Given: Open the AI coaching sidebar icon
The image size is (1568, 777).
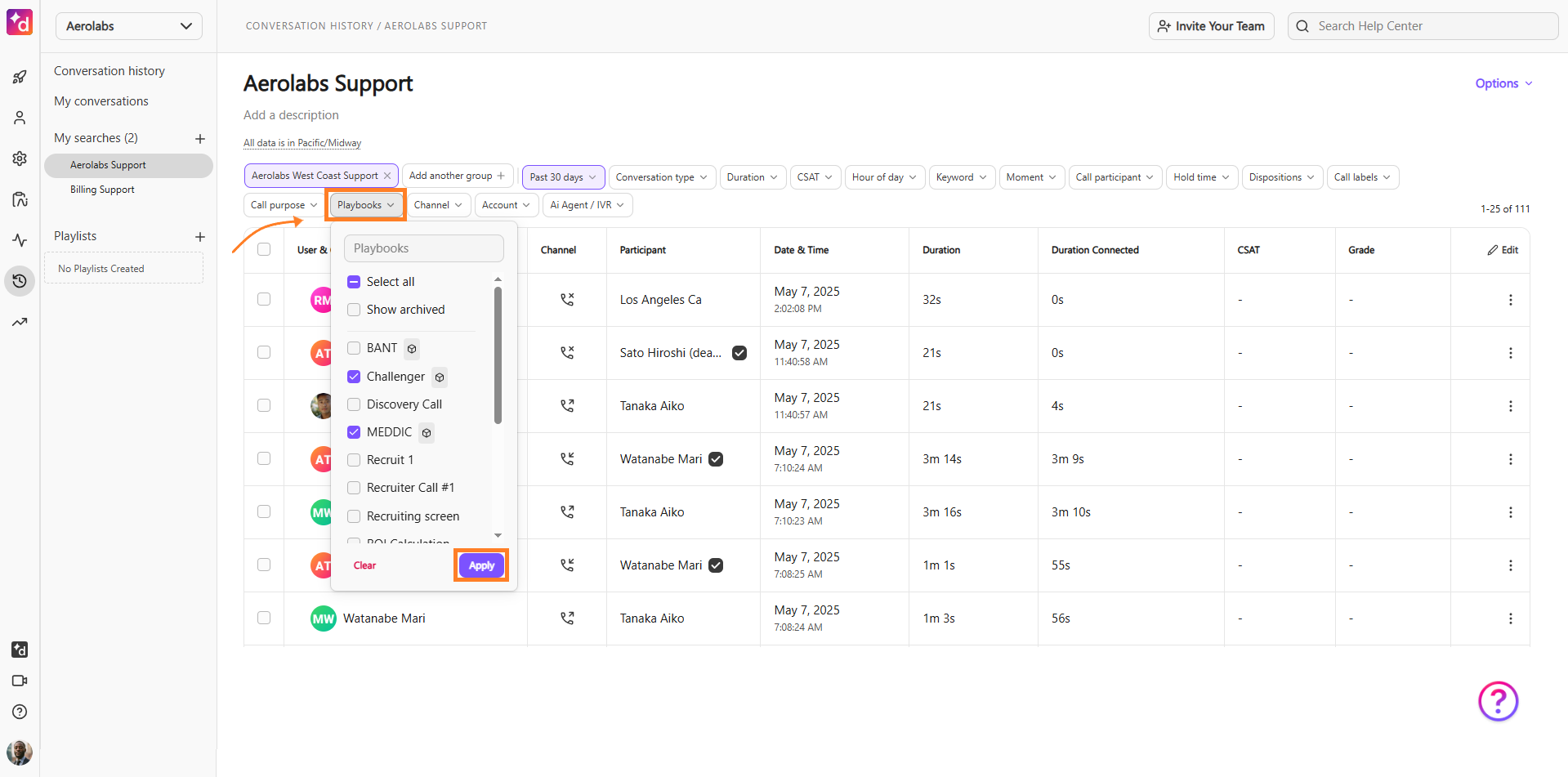Looking at the screenshot, I should pos(20,199).
